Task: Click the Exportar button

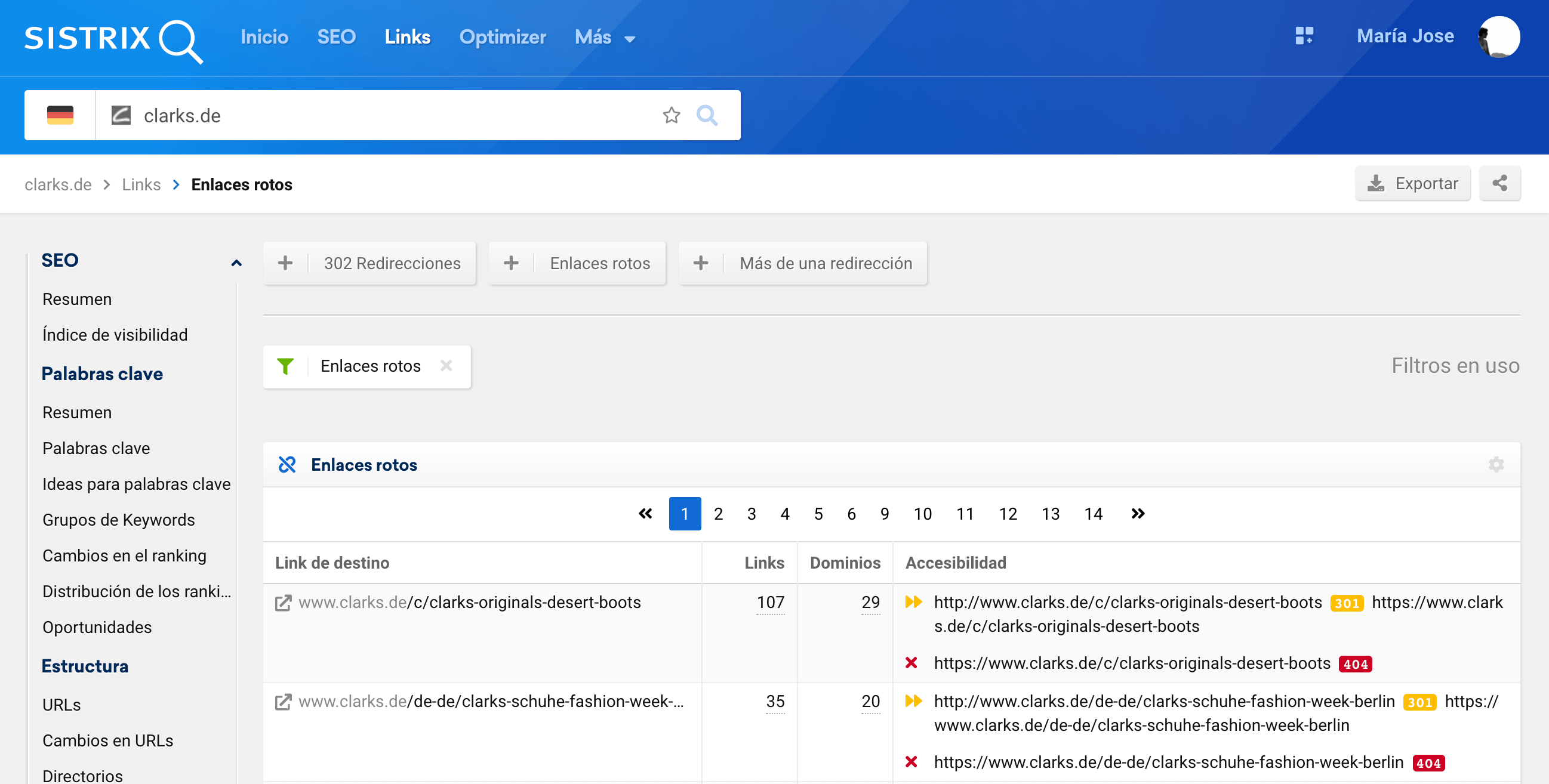Action: pyautogui.click(x=1412, y=183)
